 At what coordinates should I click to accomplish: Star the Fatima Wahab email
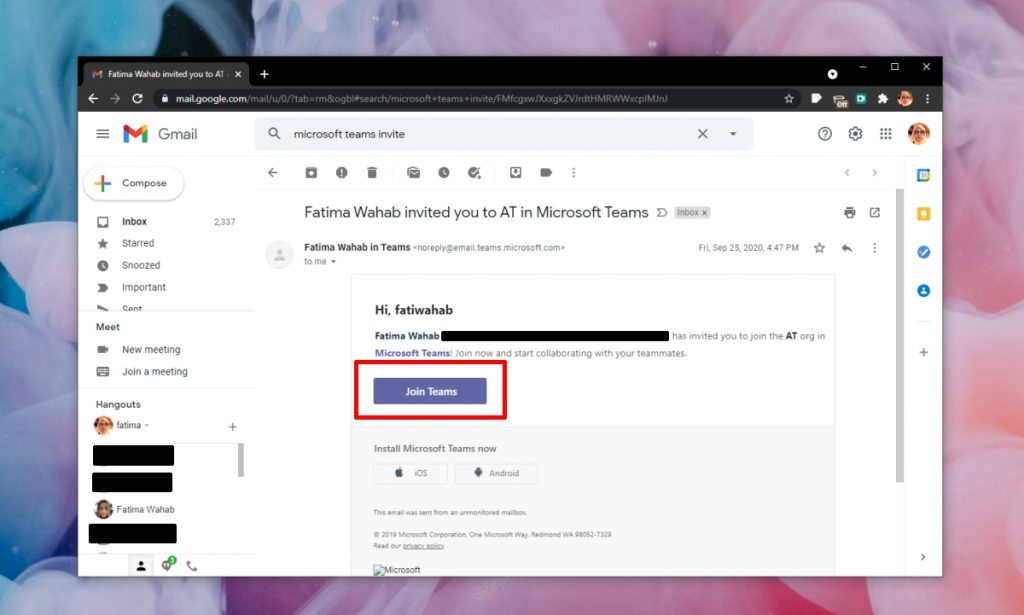pos(819,247)
